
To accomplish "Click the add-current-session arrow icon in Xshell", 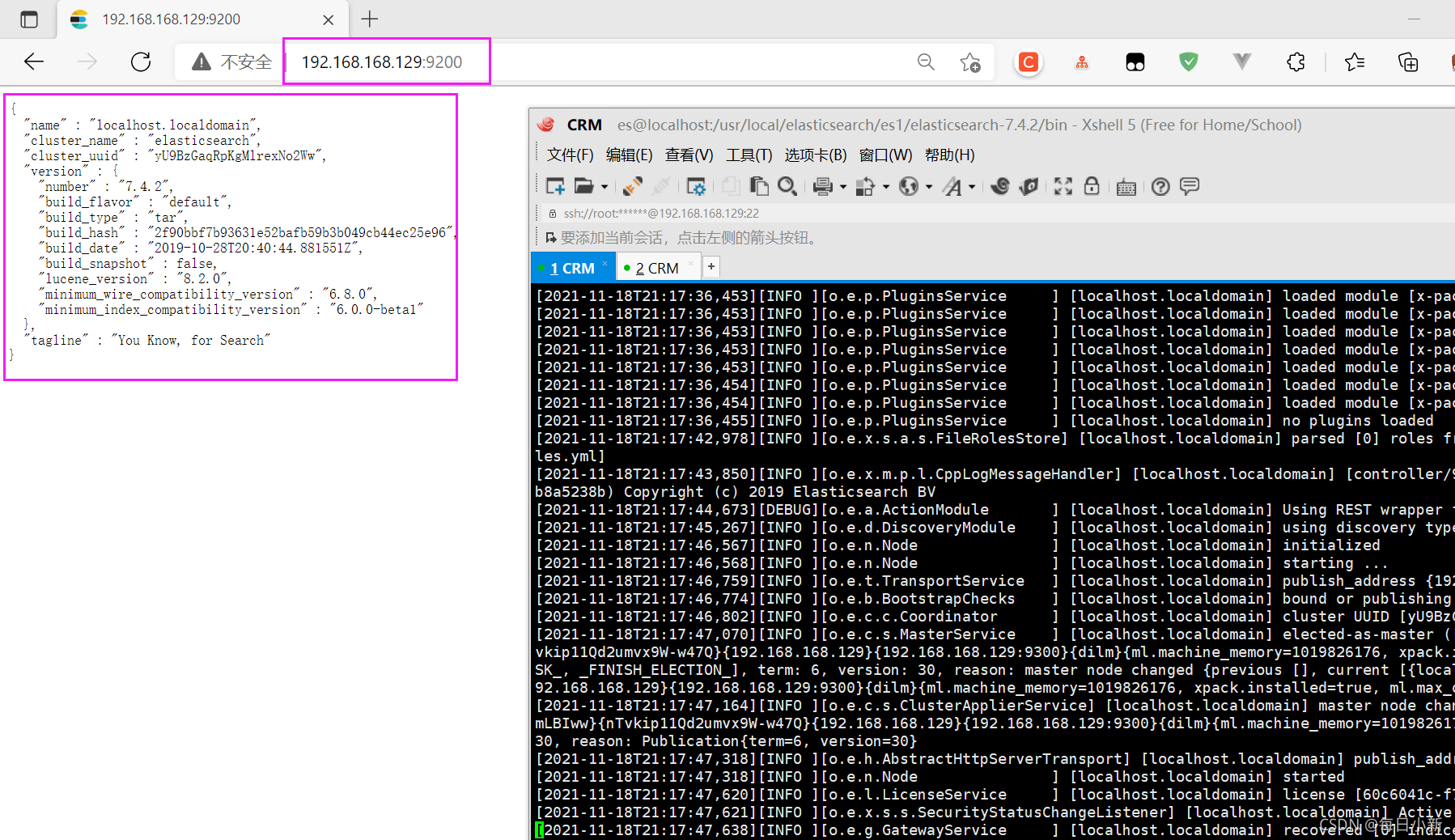I will 550,238.
